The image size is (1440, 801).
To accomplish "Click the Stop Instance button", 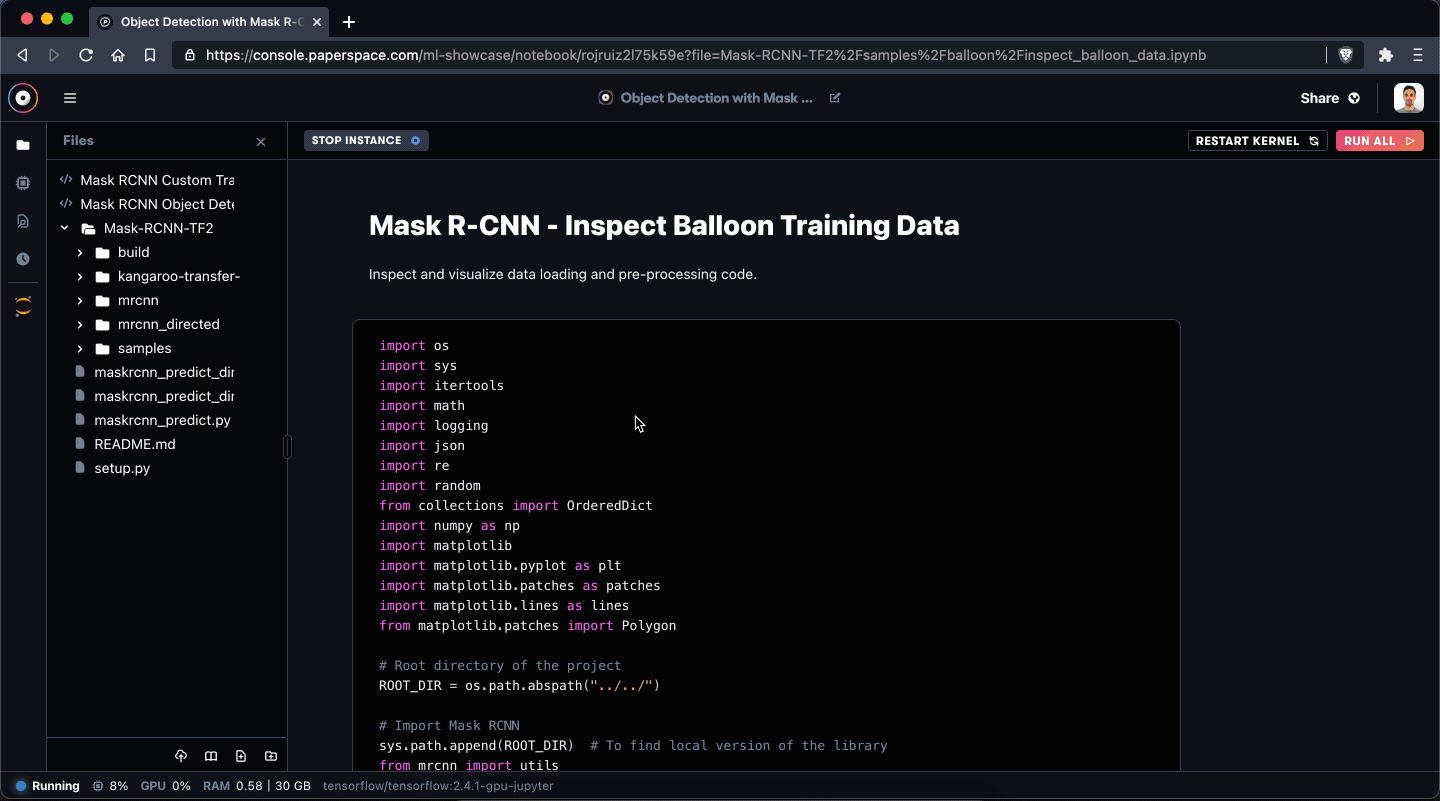I will click(366, 141).
